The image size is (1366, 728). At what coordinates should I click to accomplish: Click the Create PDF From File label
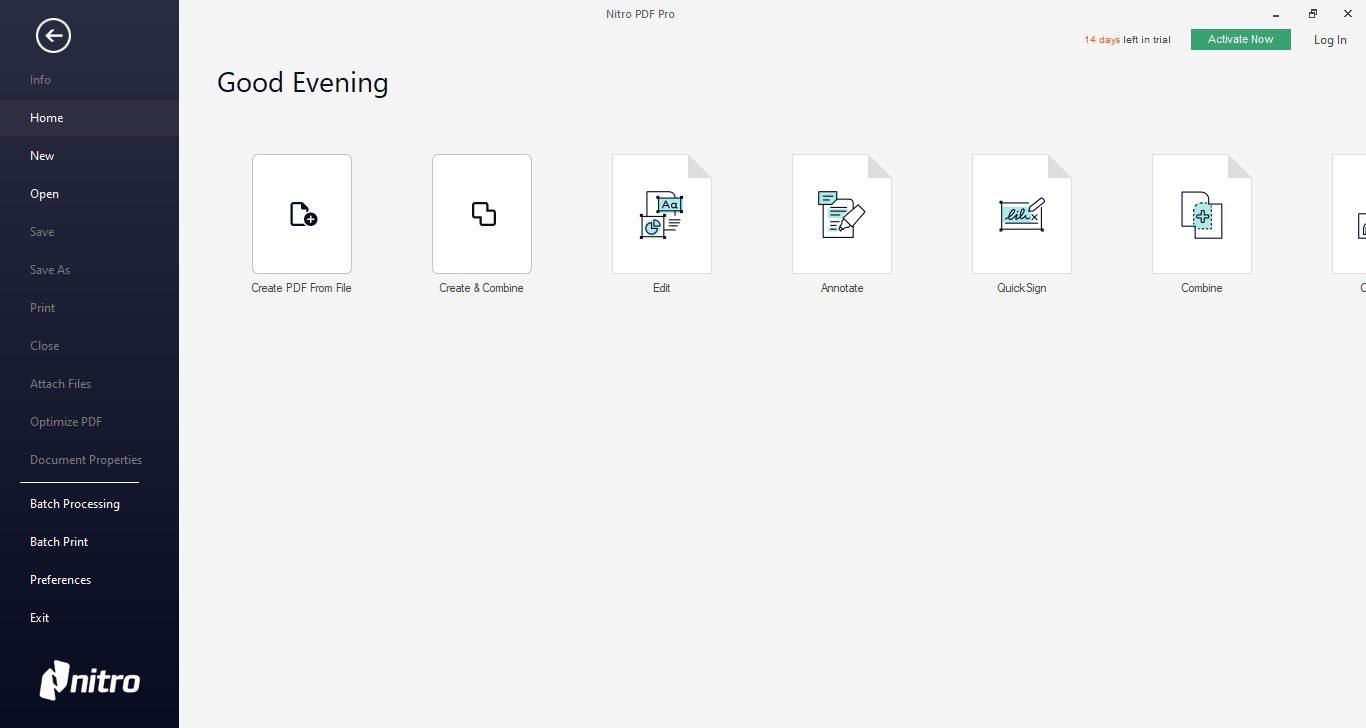point(301,288)
